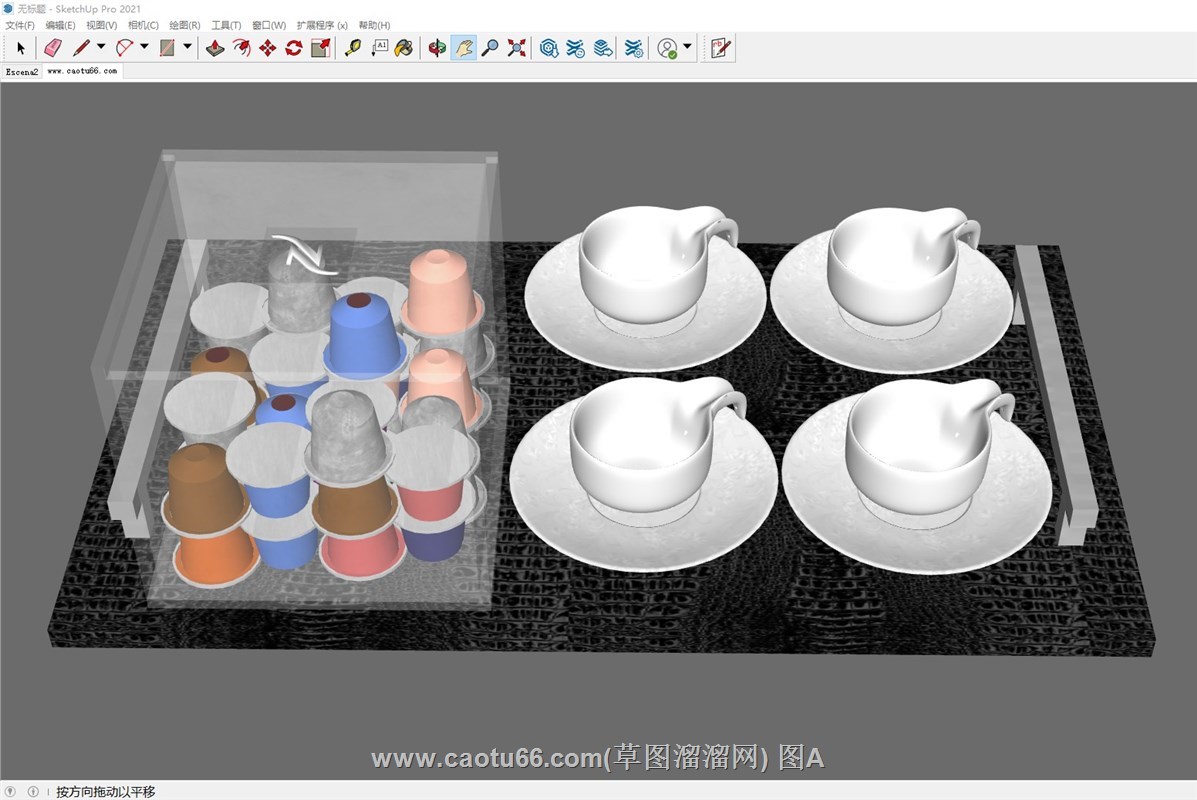
Task: Open the shape tool dropdown arrow
Action: pyautogui.click(x=187, y=47)
